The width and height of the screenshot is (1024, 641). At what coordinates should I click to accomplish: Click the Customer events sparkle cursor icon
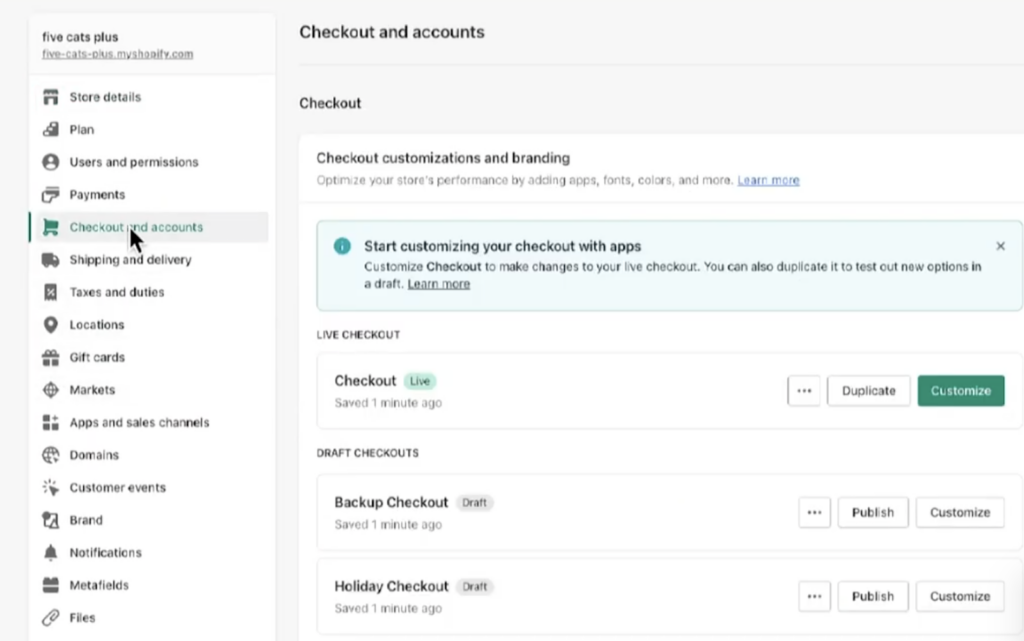(x=50, y=488)
